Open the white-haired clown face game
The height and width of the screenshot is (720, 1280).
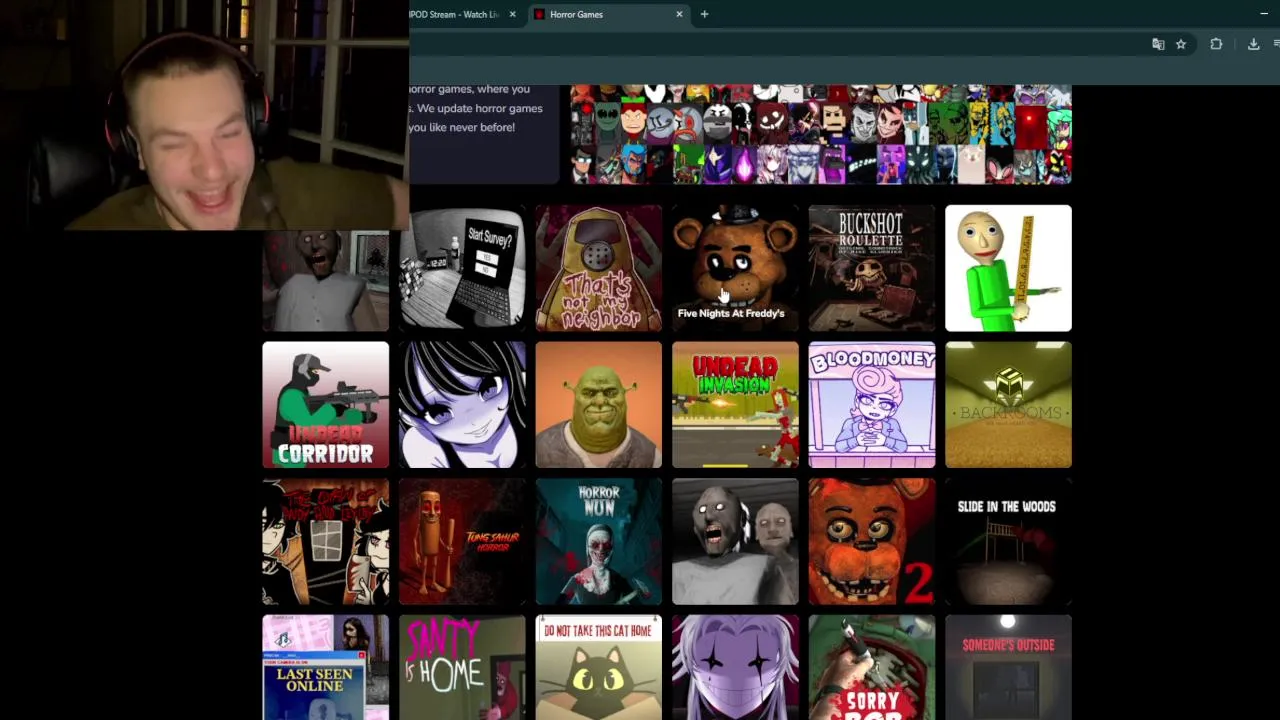click(x=735, y=667)
